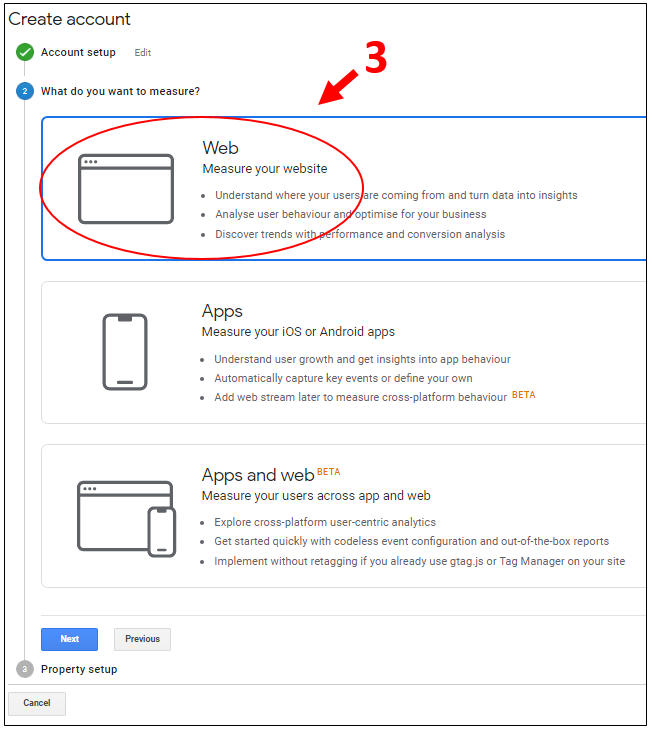The image size is (652, 731).
Task: Click the Apps and web combined icon
Action: point(126,519)
